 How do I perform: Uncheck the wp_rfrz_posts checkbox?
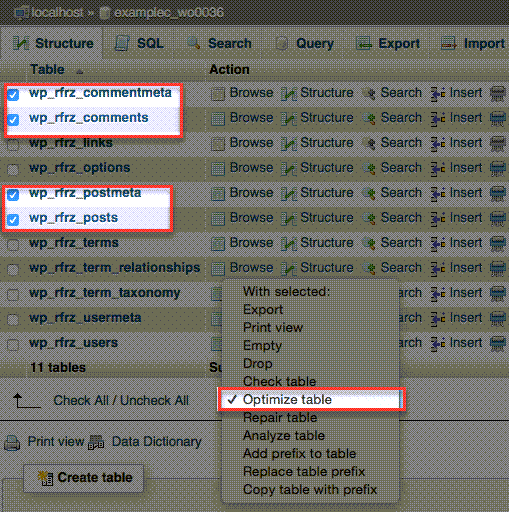(13, 219)
